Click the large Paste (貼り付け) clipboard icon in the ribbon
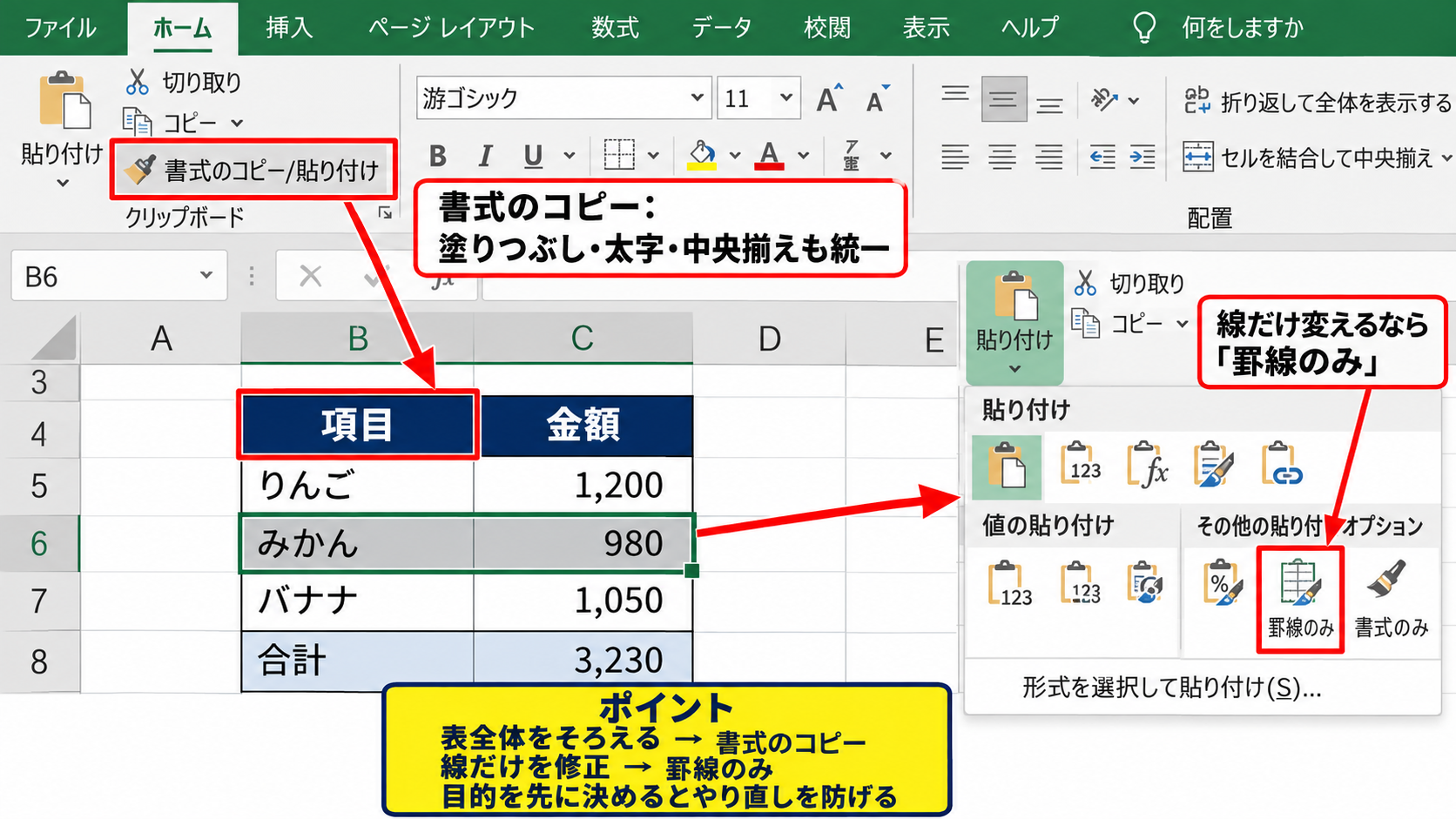The height and width of the screenshot is (819, 1456). click(64, 101)
